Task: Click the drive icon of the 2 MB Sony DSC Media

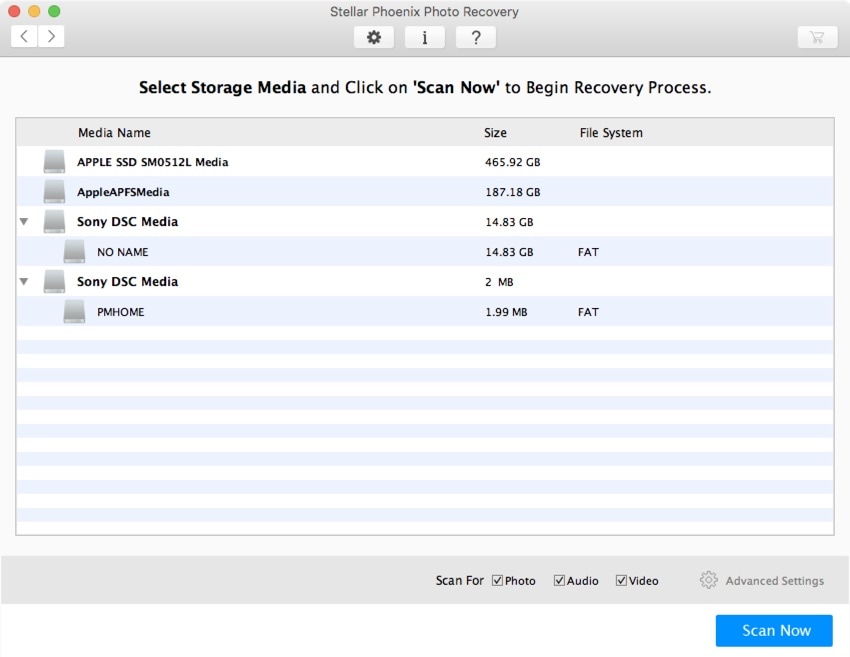Action: (x=54, y=281)
